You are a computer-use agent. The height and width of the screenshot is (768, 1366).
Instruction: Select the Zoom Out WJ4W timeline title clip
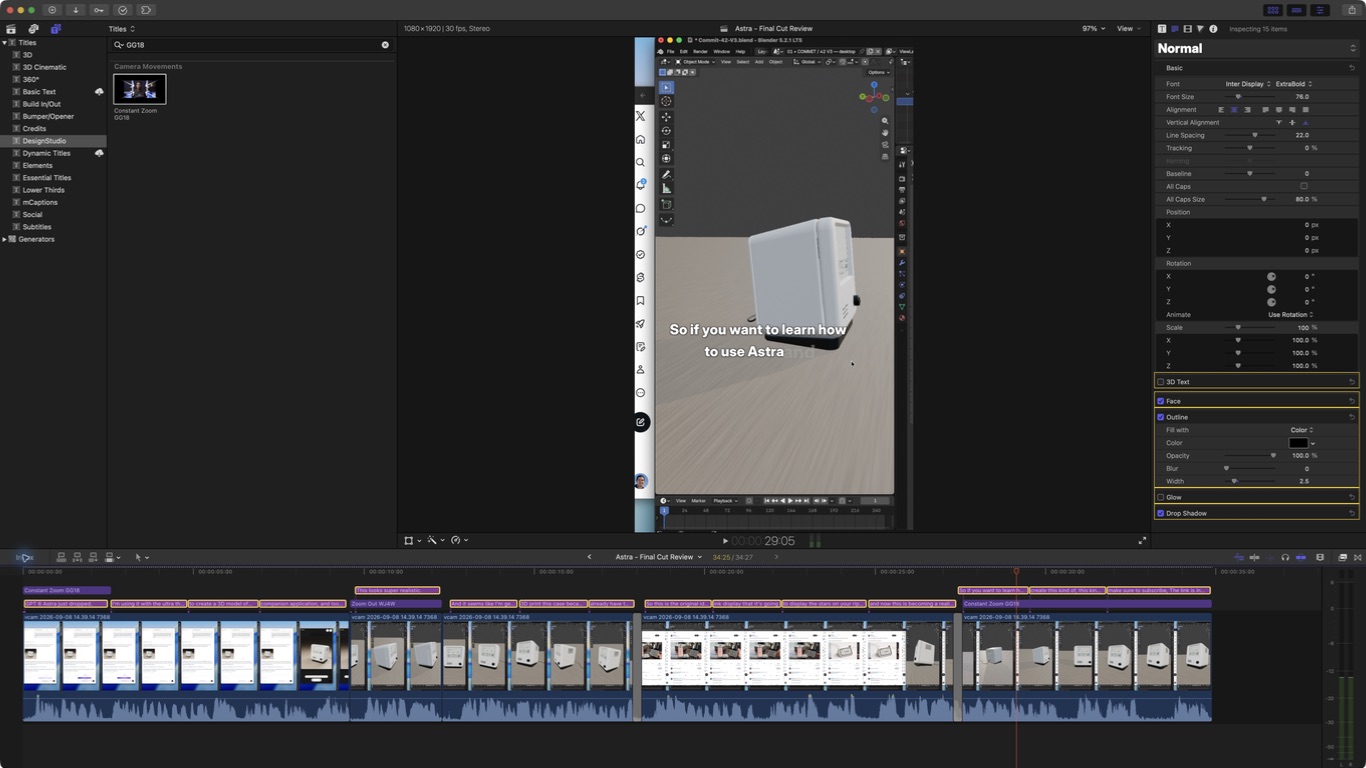tap(395, 604)
